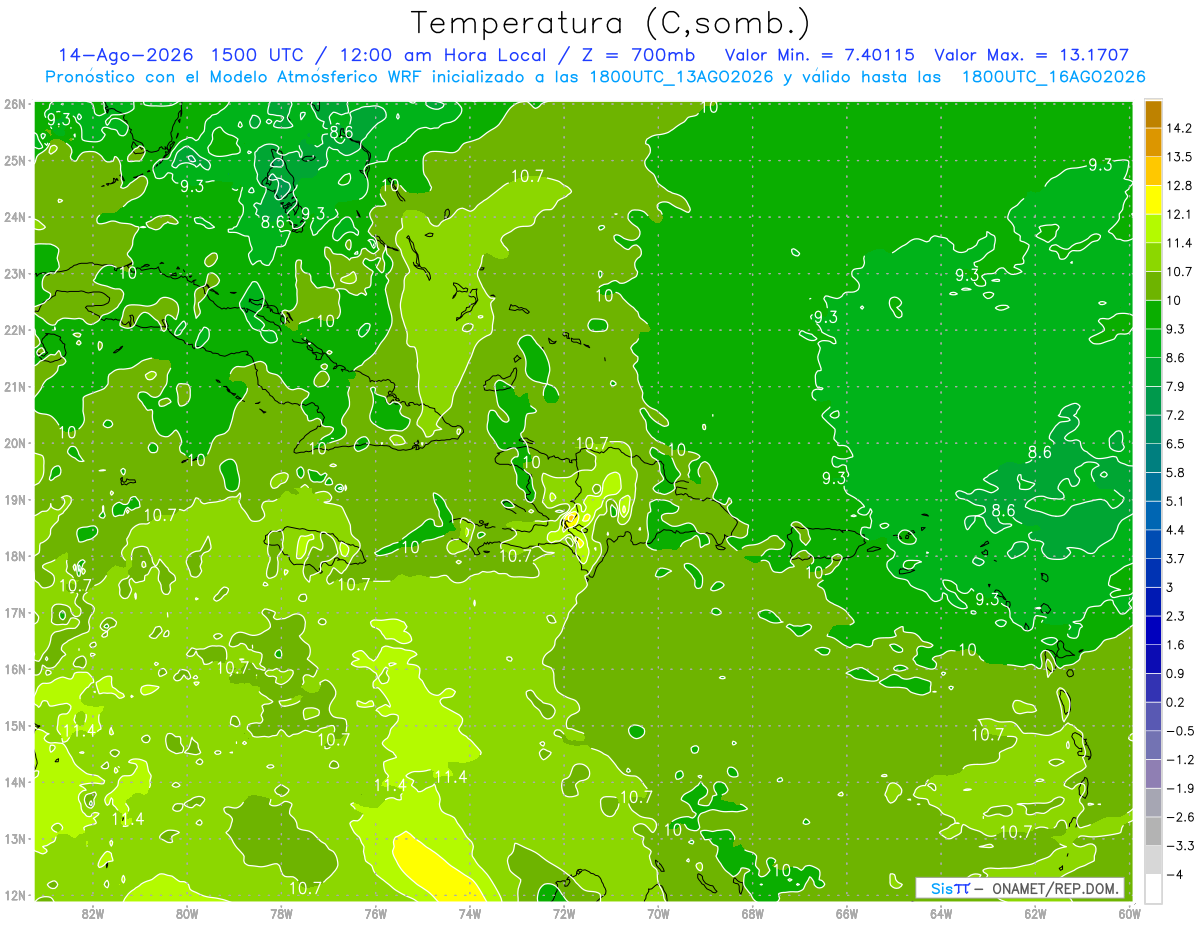Click colorbar label '13.5'
Screen dimensions: 1200x927
(1178, 157)
